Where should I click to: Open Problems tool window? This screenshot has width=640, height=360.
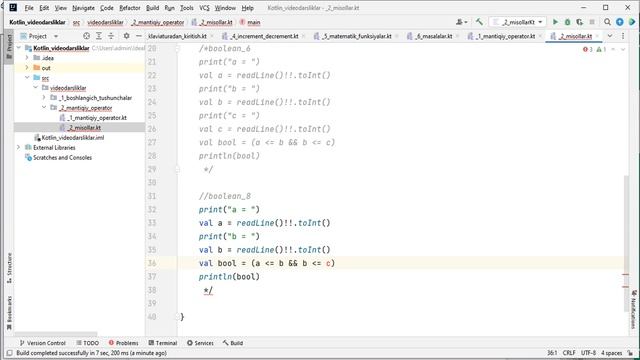(123, 343)
